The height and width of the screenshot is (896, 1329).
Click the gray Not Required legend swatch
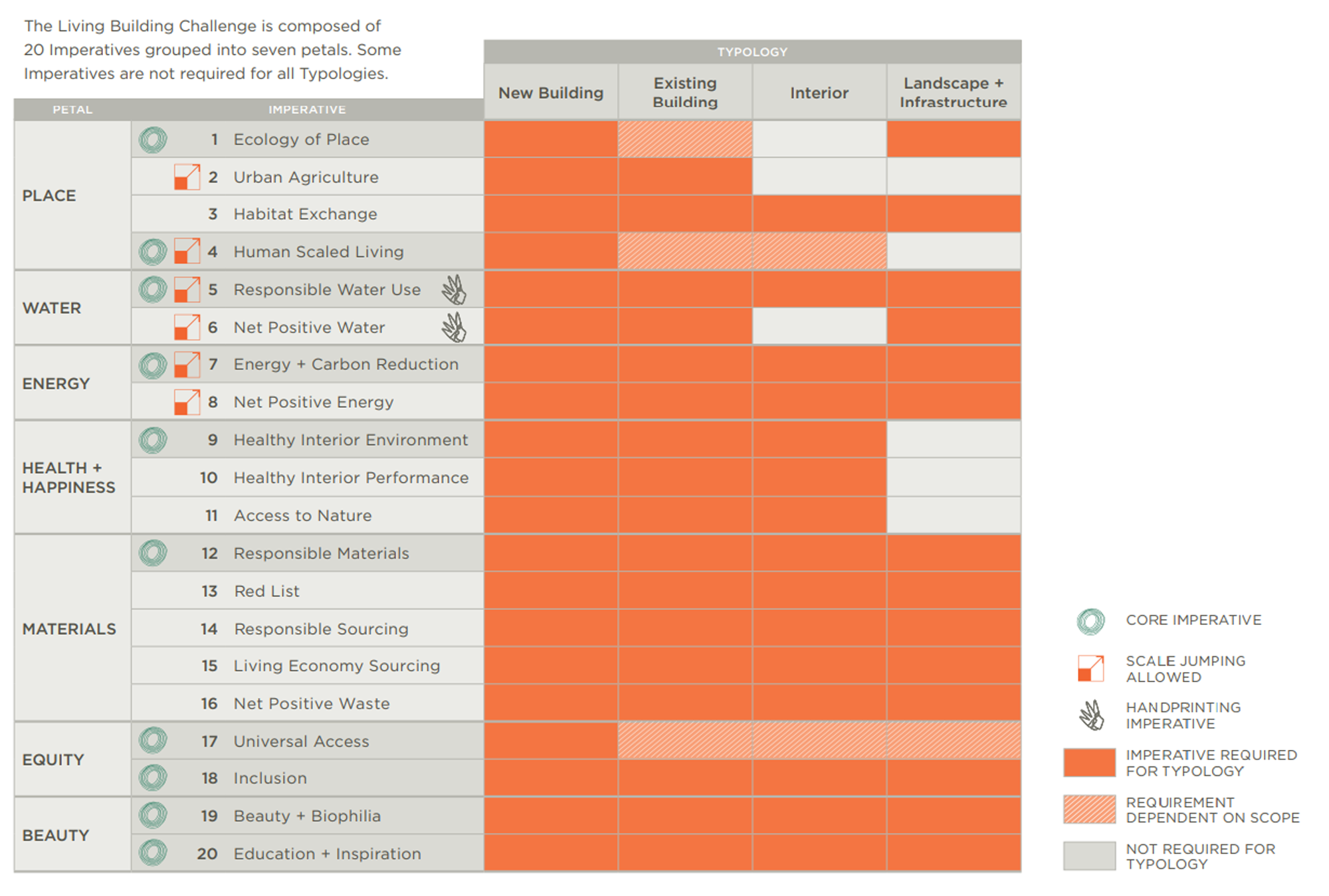pos(1089,855)
